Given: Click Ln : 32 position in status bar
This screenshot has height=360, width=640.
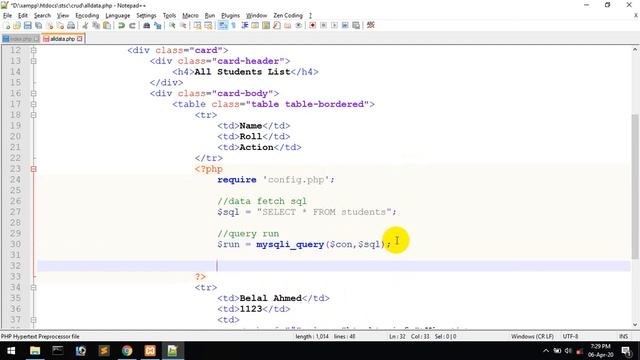Looking at the screenshot, I should pos(397,336).
